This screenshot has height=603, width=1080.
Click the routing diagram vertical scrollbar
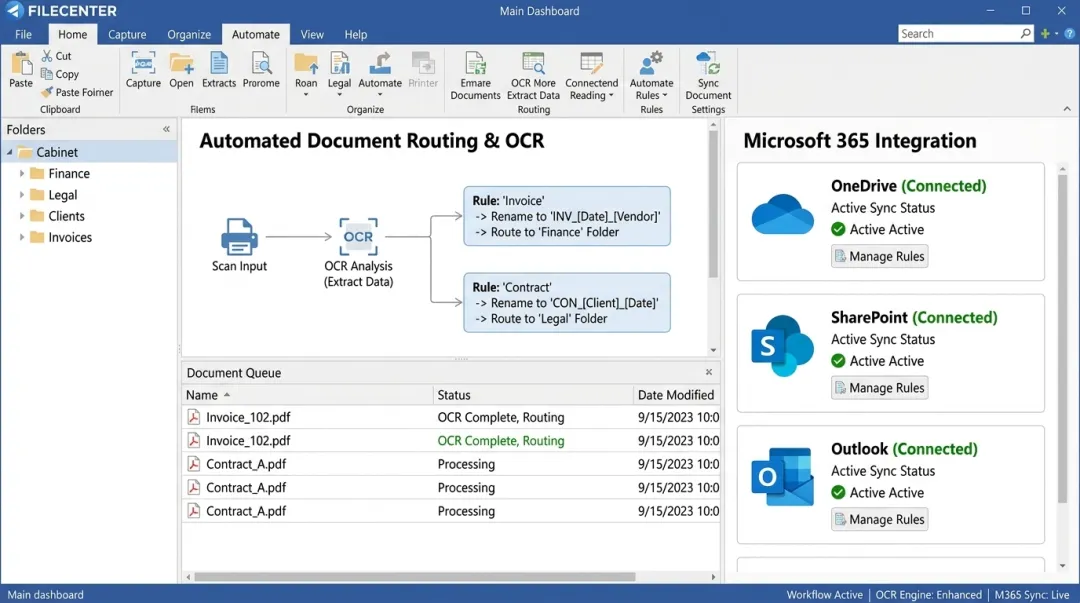[x=713, y=204]
